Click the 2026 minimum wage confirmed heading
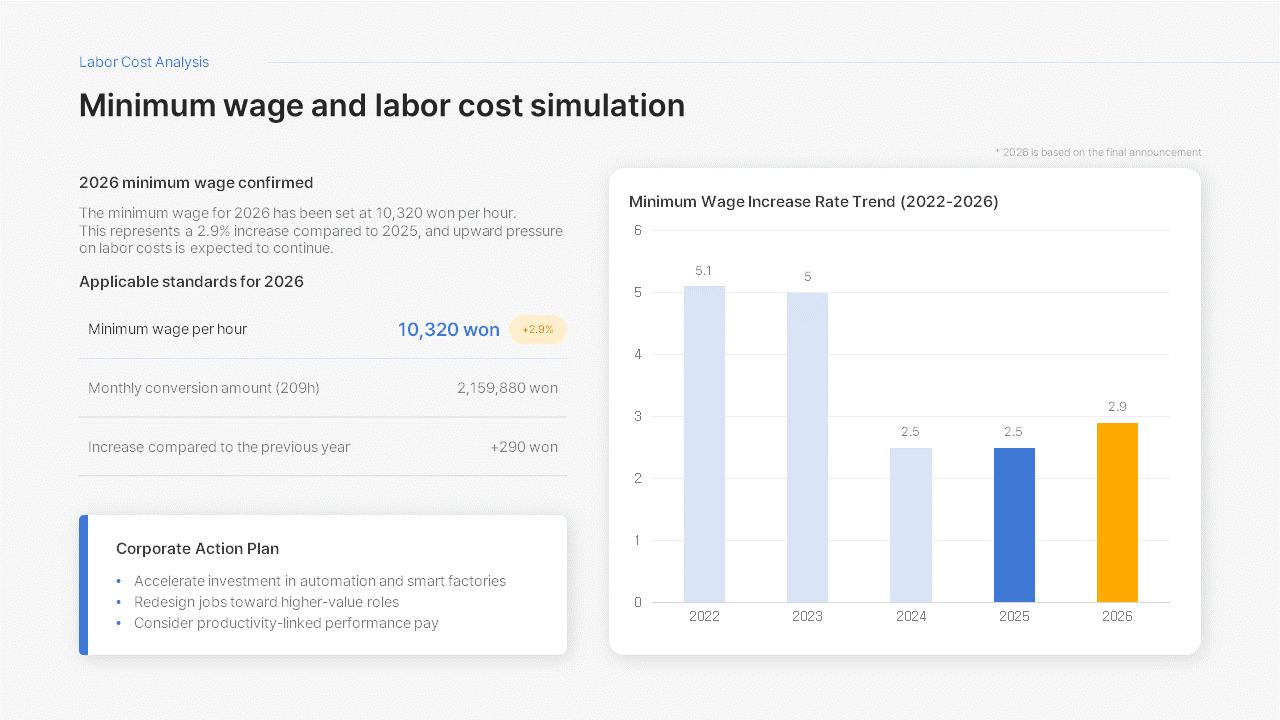This screenshot has width=1280, height=720. pos(196,183)
